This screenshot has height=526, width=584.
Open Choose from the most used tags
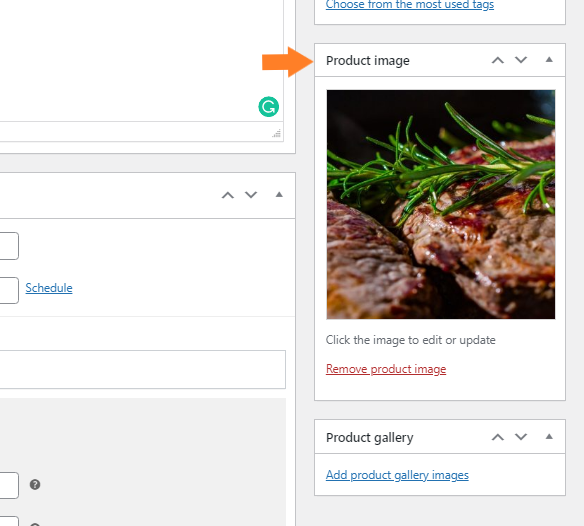tap(410, 5)
